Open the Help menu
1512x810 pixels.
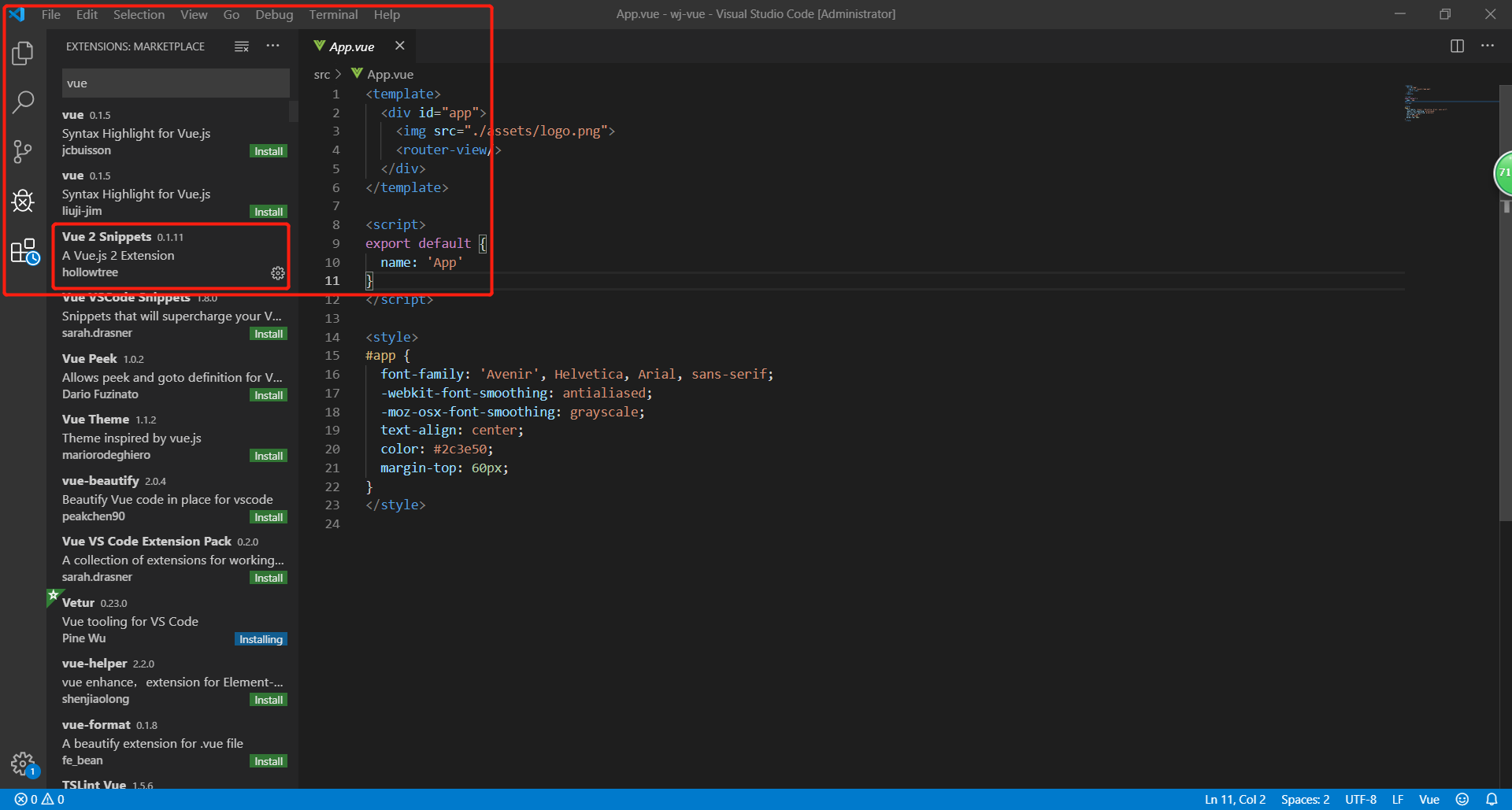click(387, 14)
